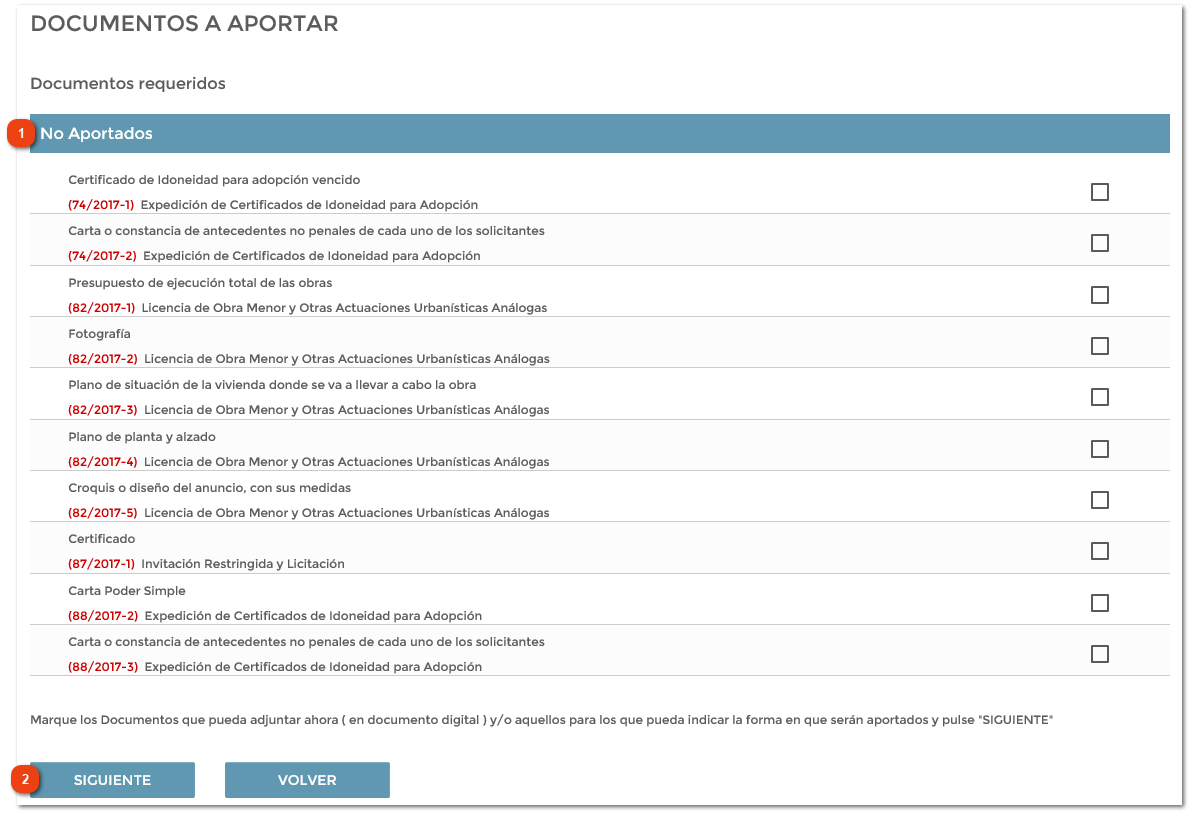Enable the Presupuesto de ejecución total de las obras checkbox
Image resolution: width=1191 pixels, height=814 pixels.
[x=1100, y=294]
